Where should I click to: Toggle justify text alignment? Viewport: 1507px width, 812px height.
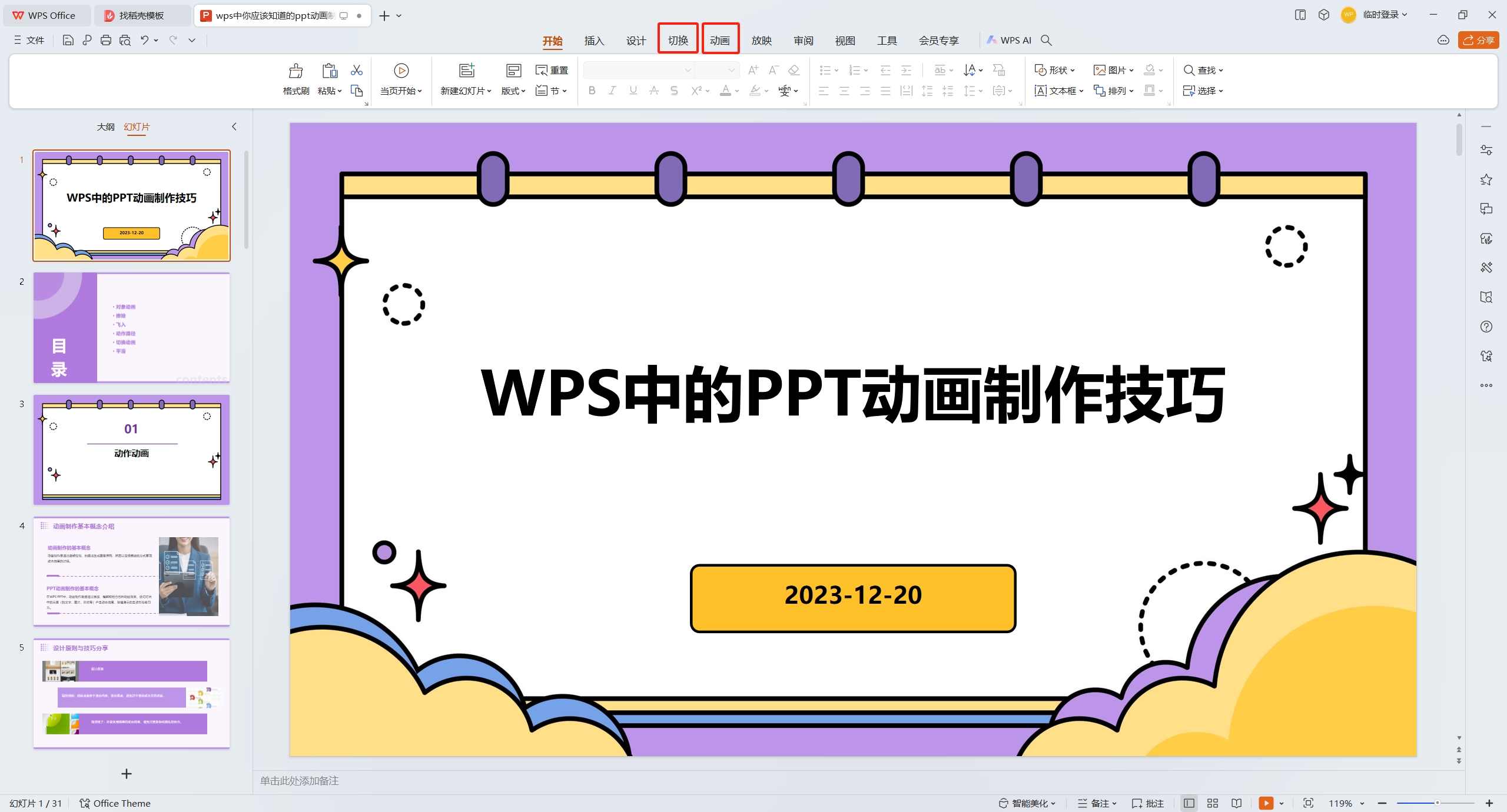tap(885, 91)
